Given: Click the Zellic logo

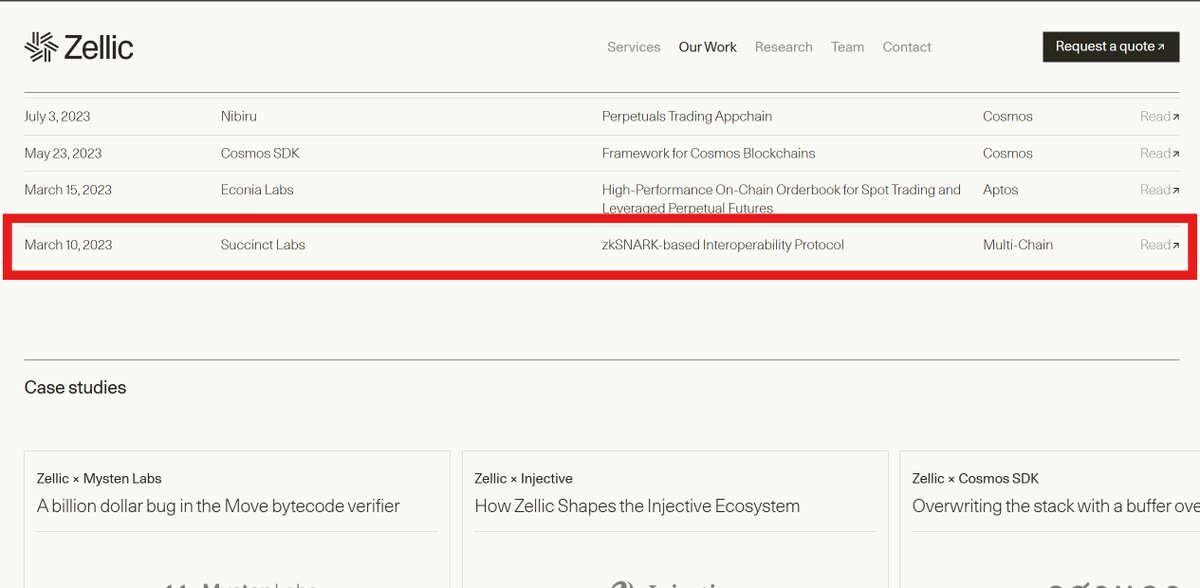Looking at the screenshot, I should tap(79, 46).
